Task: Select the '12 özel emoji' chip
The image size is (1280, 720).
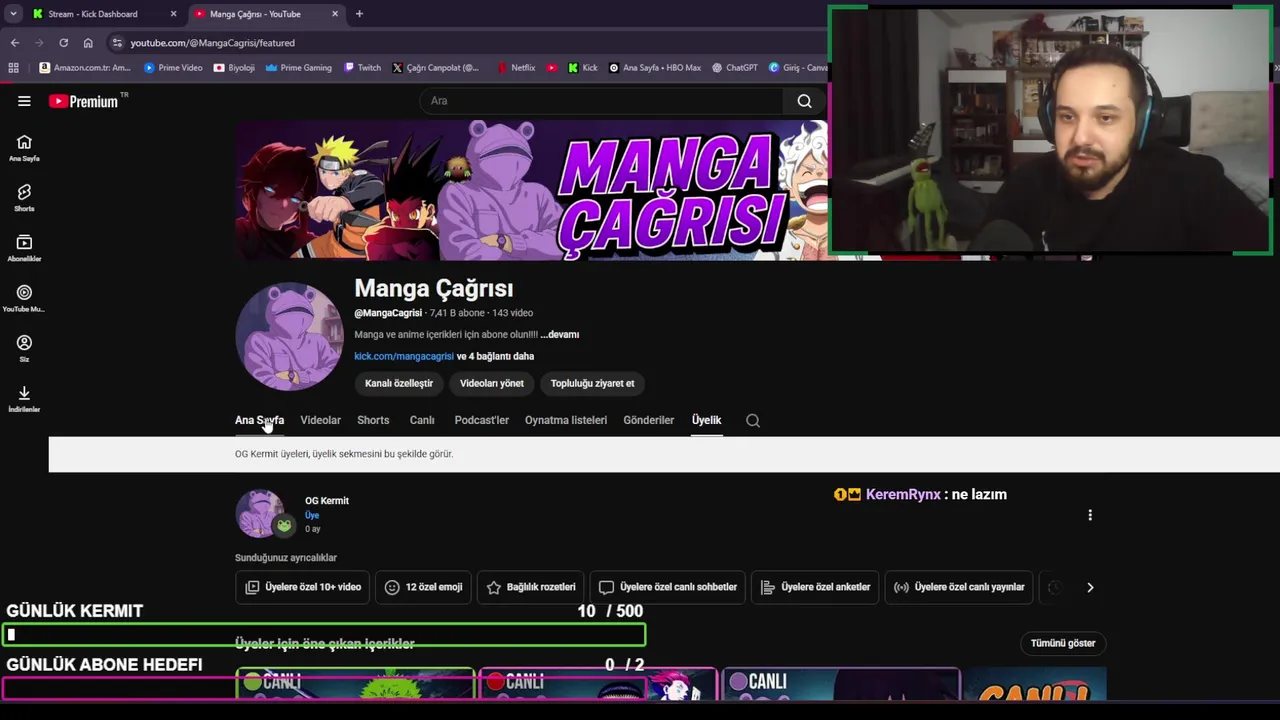Action: coord(424,587)
